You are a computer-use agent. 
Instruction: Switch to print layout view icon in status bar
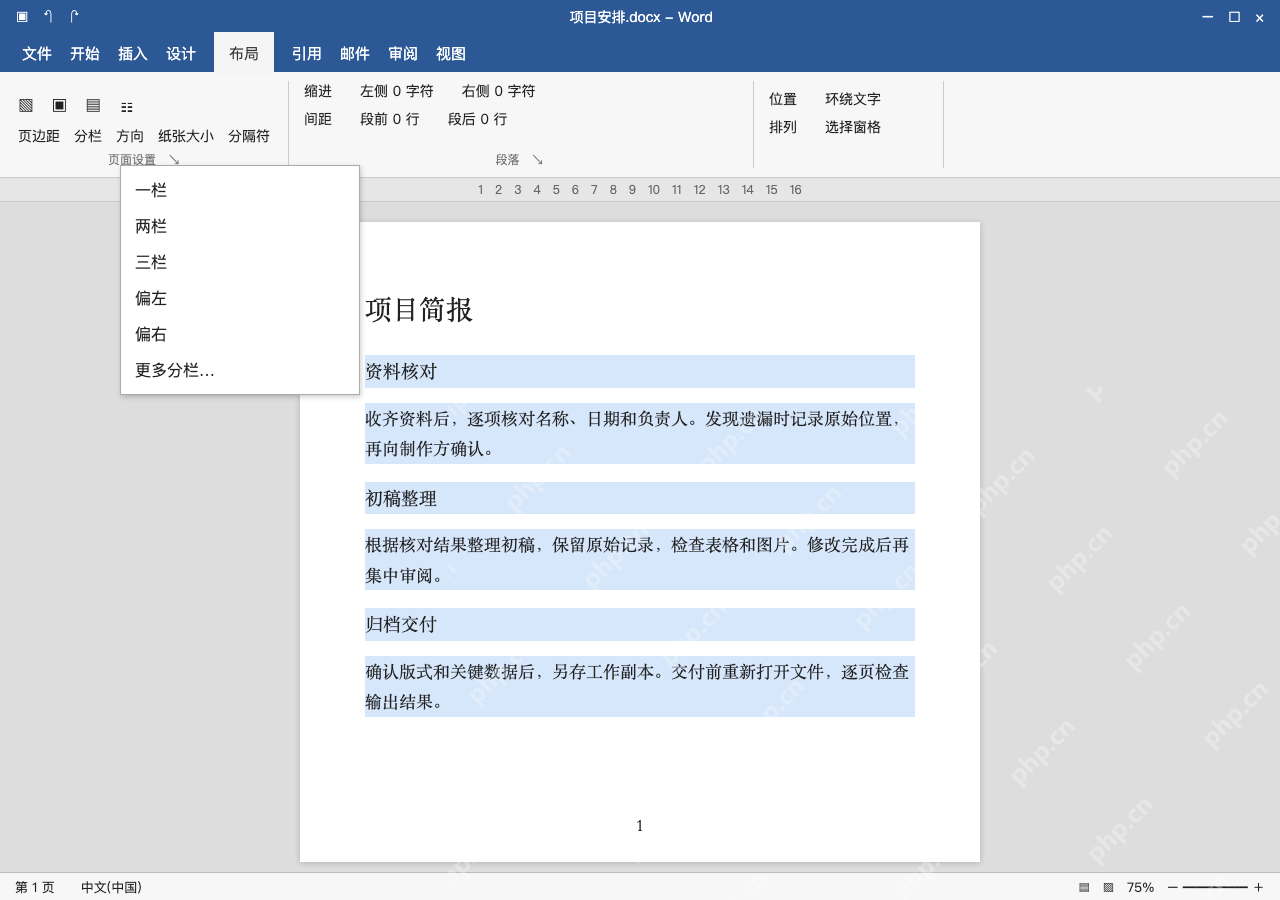(x=1084, y=887)
